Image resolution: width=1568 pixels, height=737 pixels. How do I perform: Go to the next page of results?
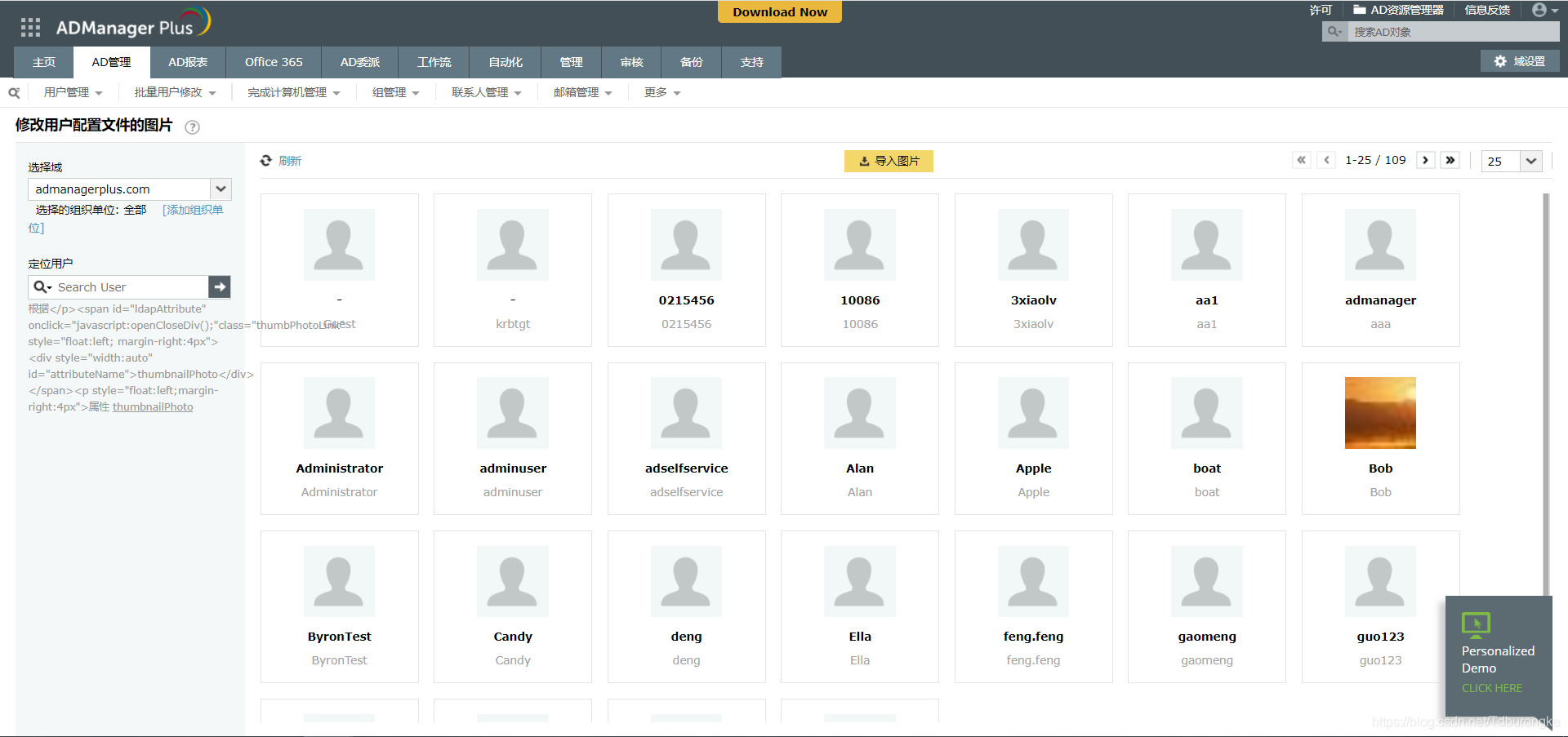point(1426,160)
